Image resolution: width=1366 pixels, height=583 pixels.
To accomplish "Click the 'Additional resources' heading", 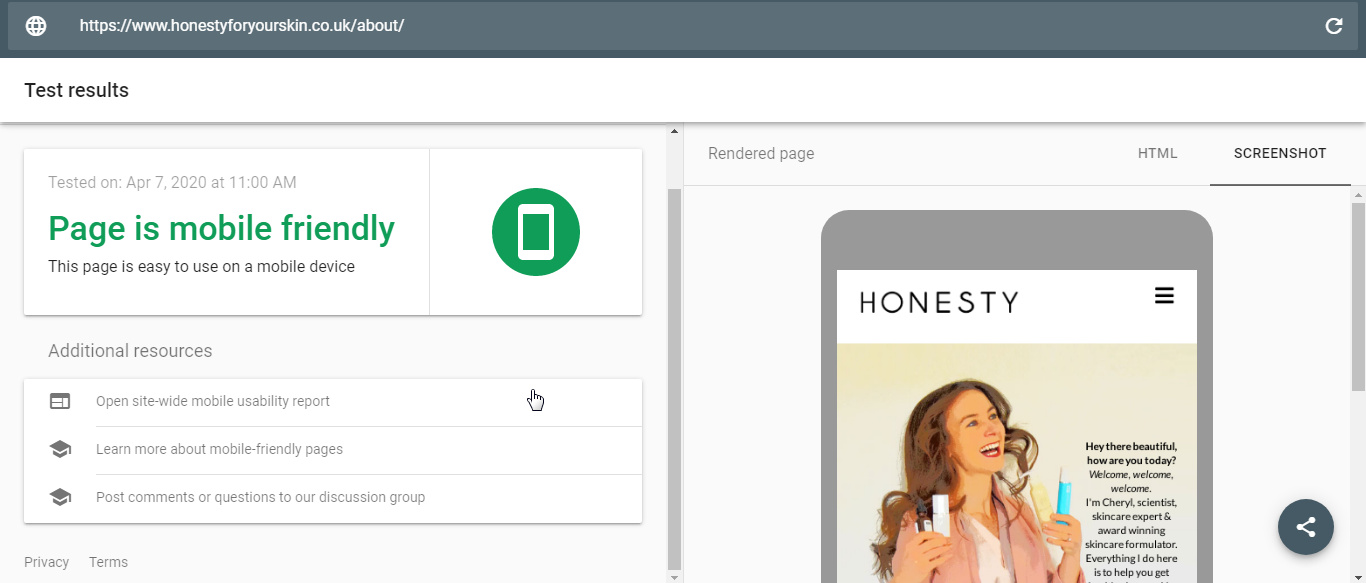I will coord(130,351).
